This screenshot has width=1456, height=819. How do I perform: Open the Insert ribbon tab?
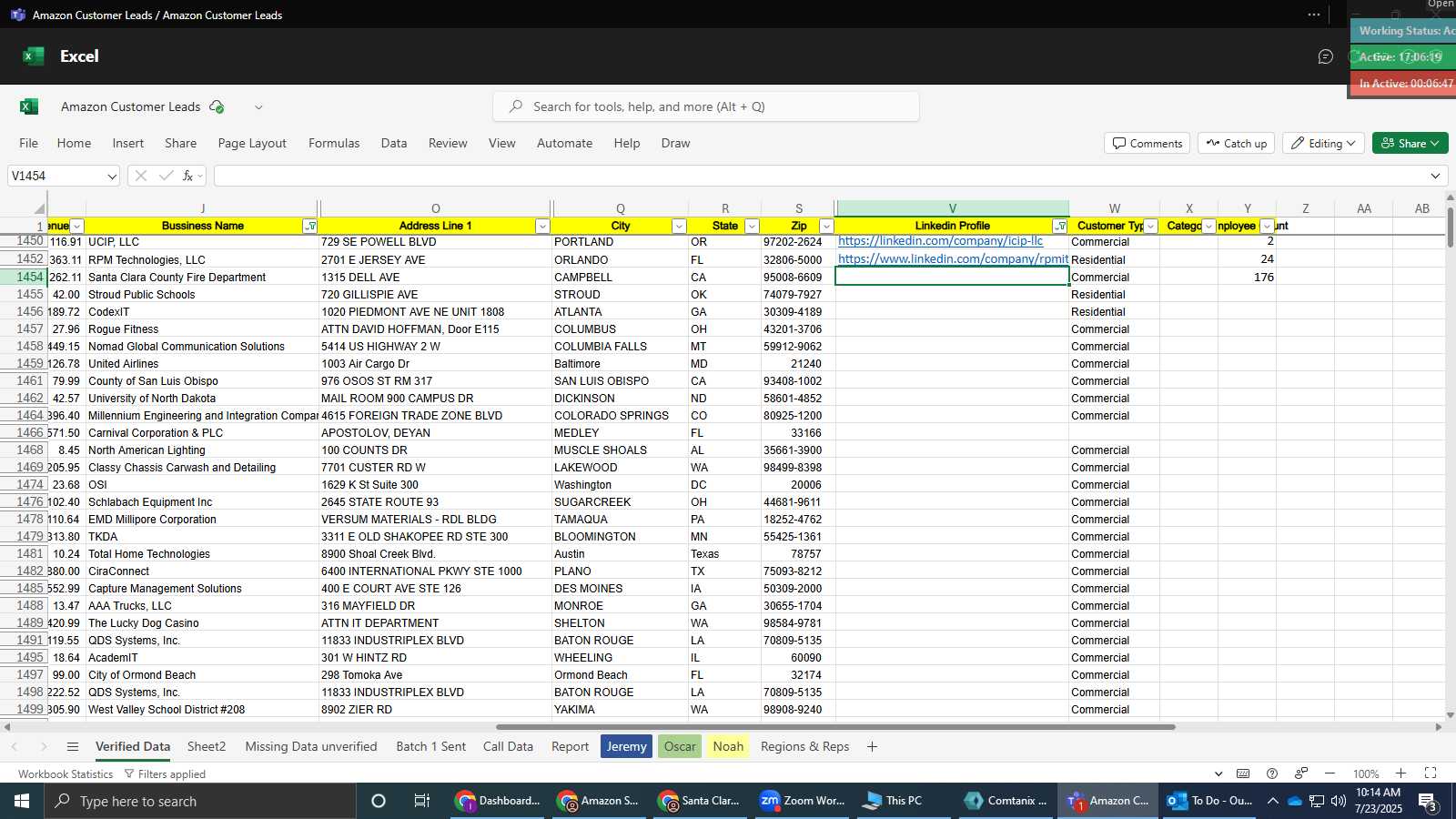point(128,143)
